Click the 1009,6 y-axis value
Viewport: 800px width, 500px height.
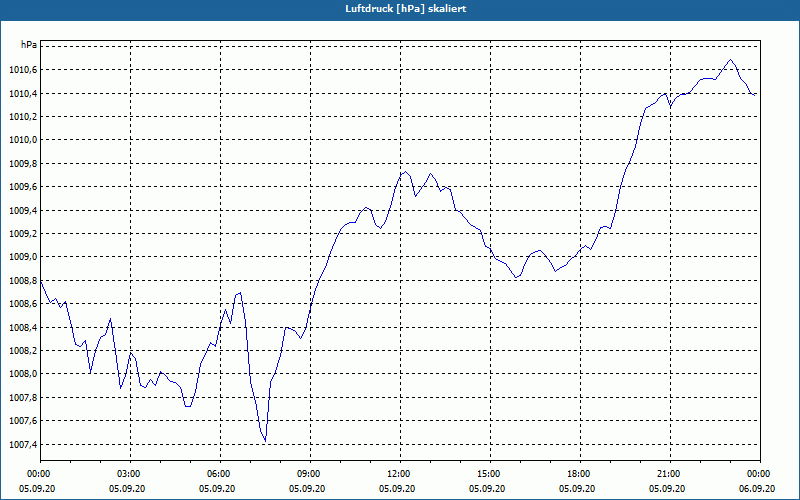point(23,187)
